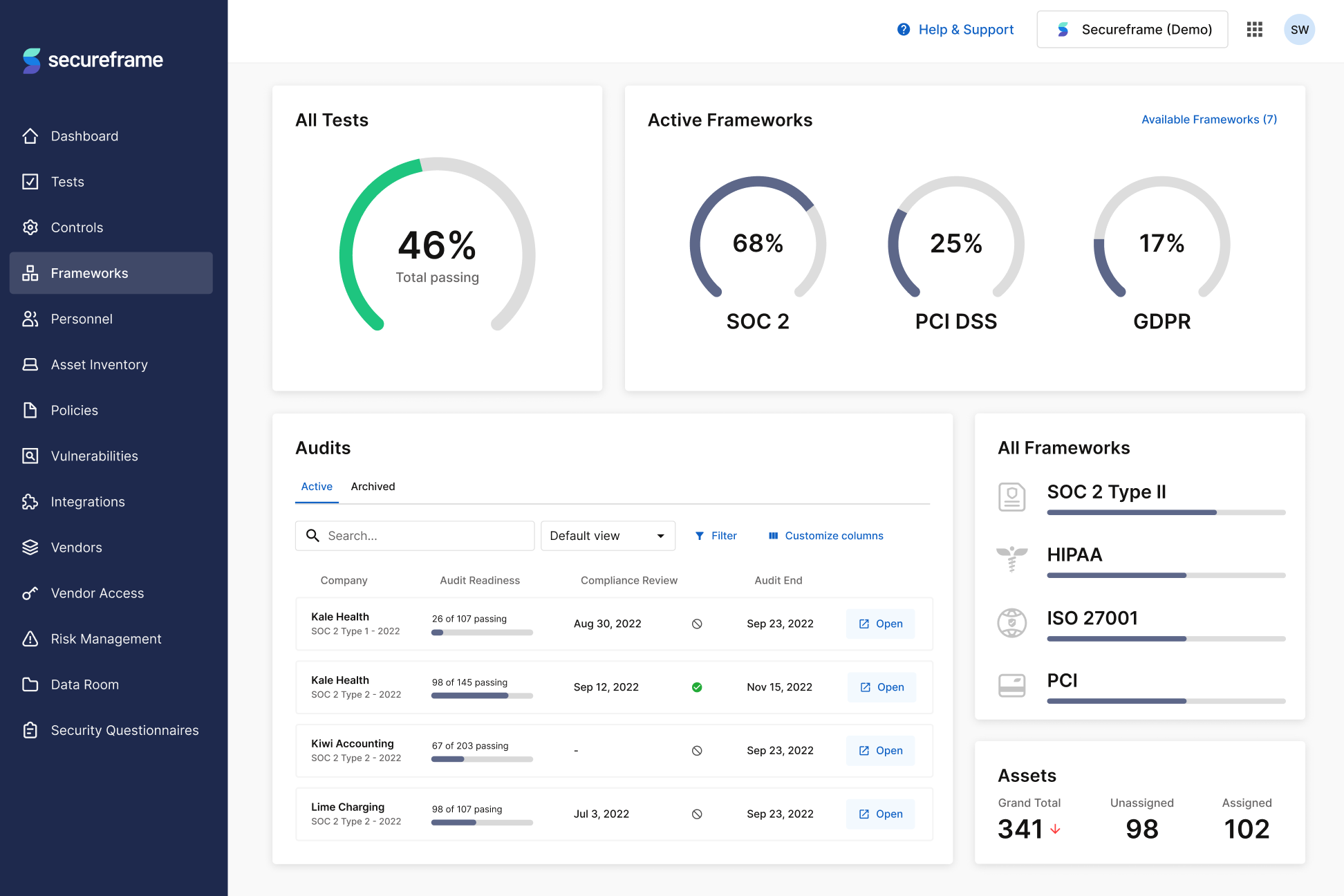Click the Tests checkmark icon

pyautogui.click(x=30, y=182)
